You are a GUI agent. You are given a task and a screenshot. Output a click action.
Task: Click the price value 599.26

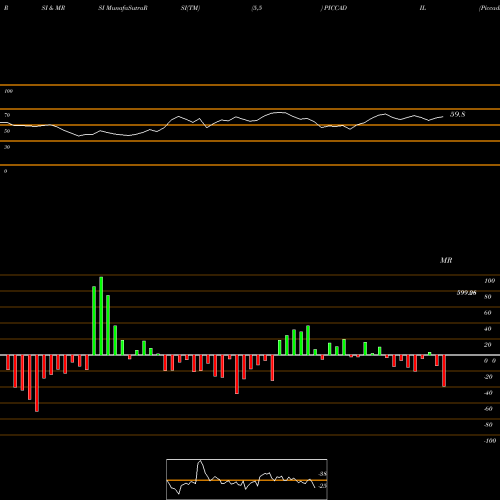coord(466,293)
